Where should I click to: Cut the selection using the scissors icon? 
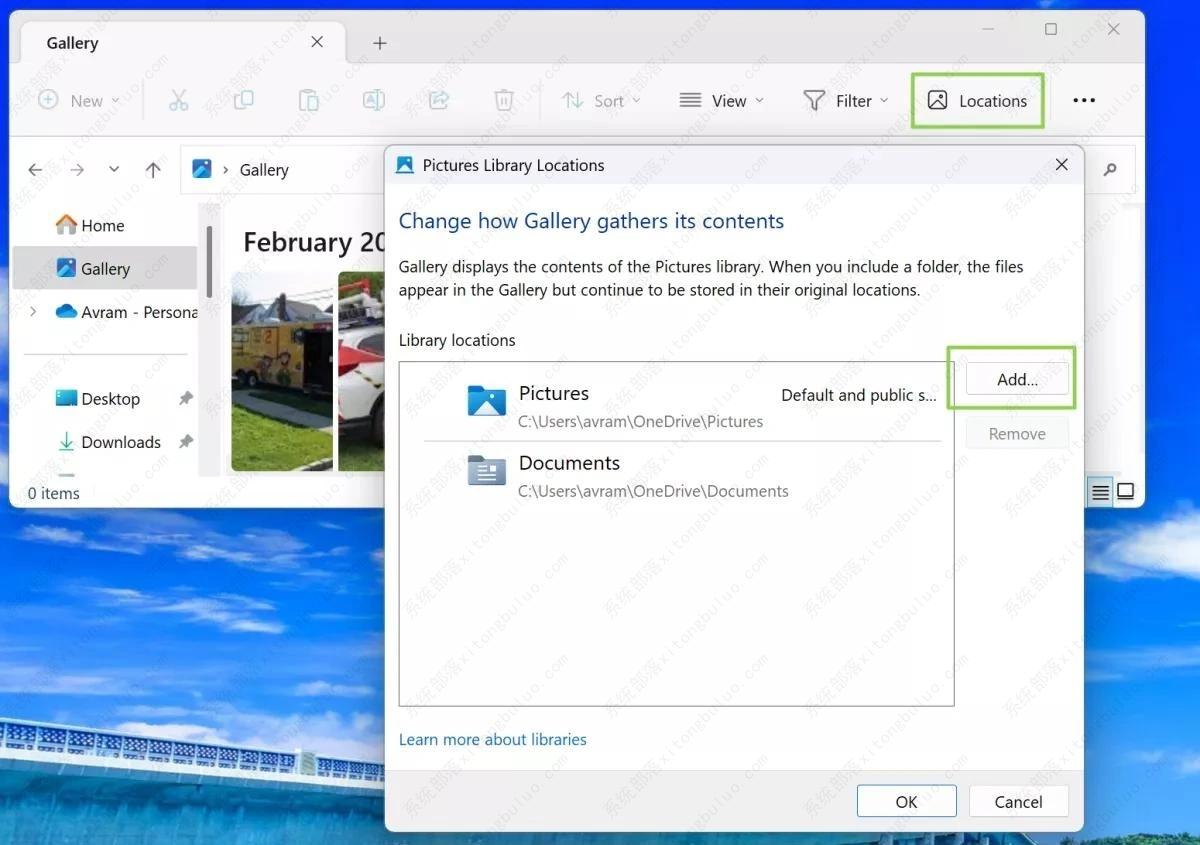pyautogui.click(x=178, y=100)
